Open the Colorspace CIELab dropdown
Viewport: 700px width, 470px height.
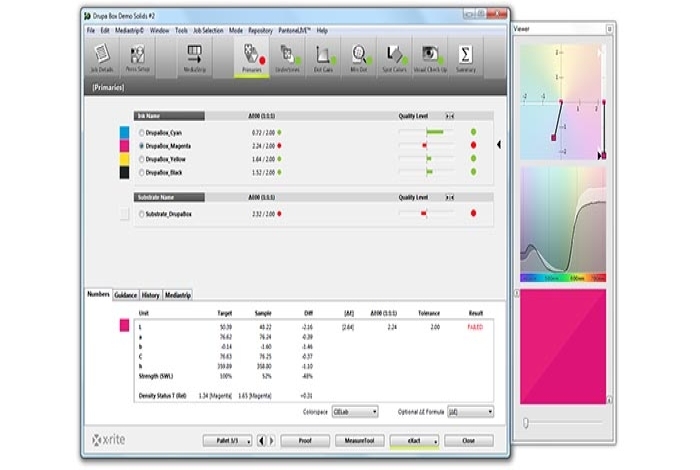(355, 412)
